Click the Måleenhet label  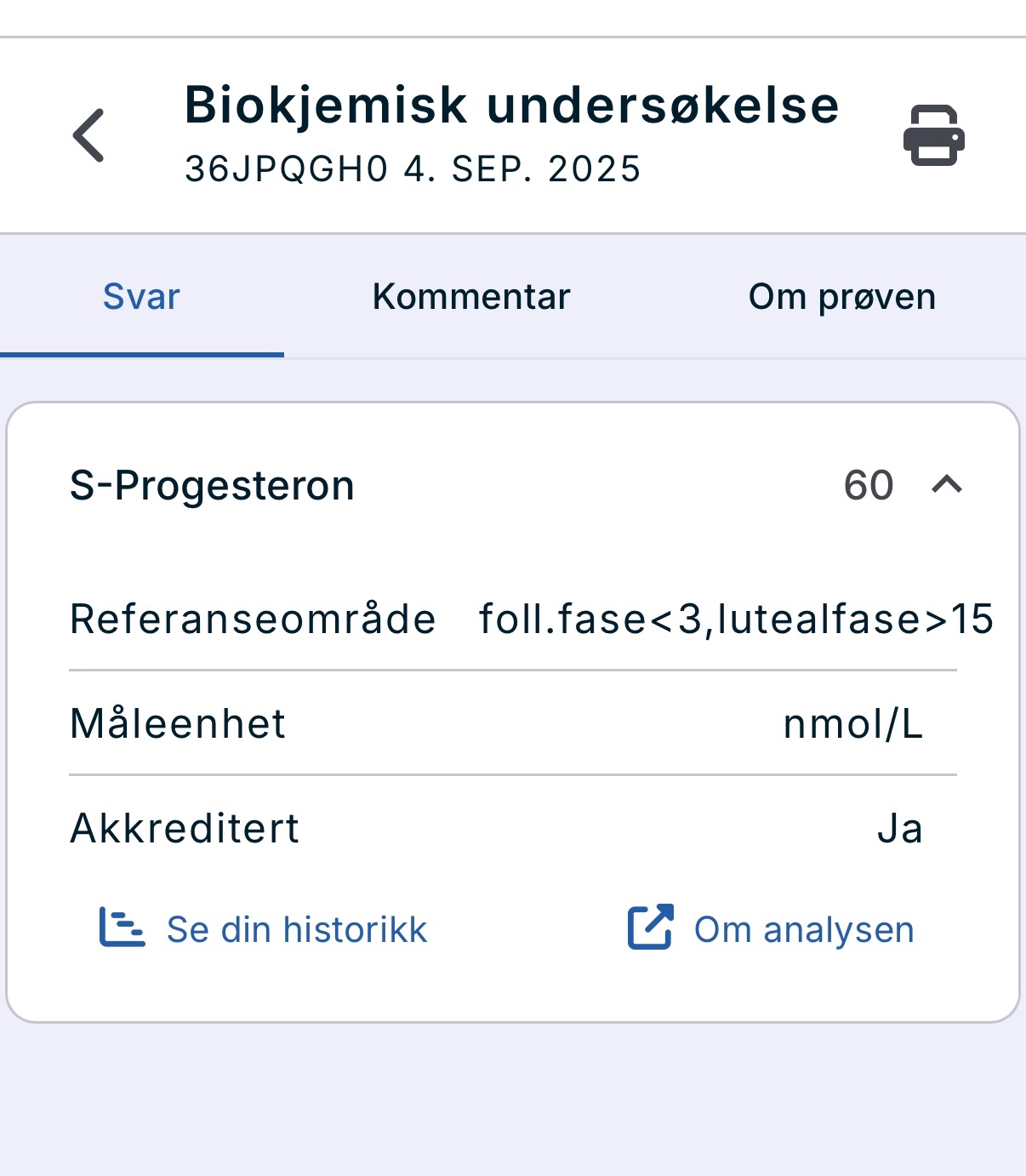coord(178,724)
